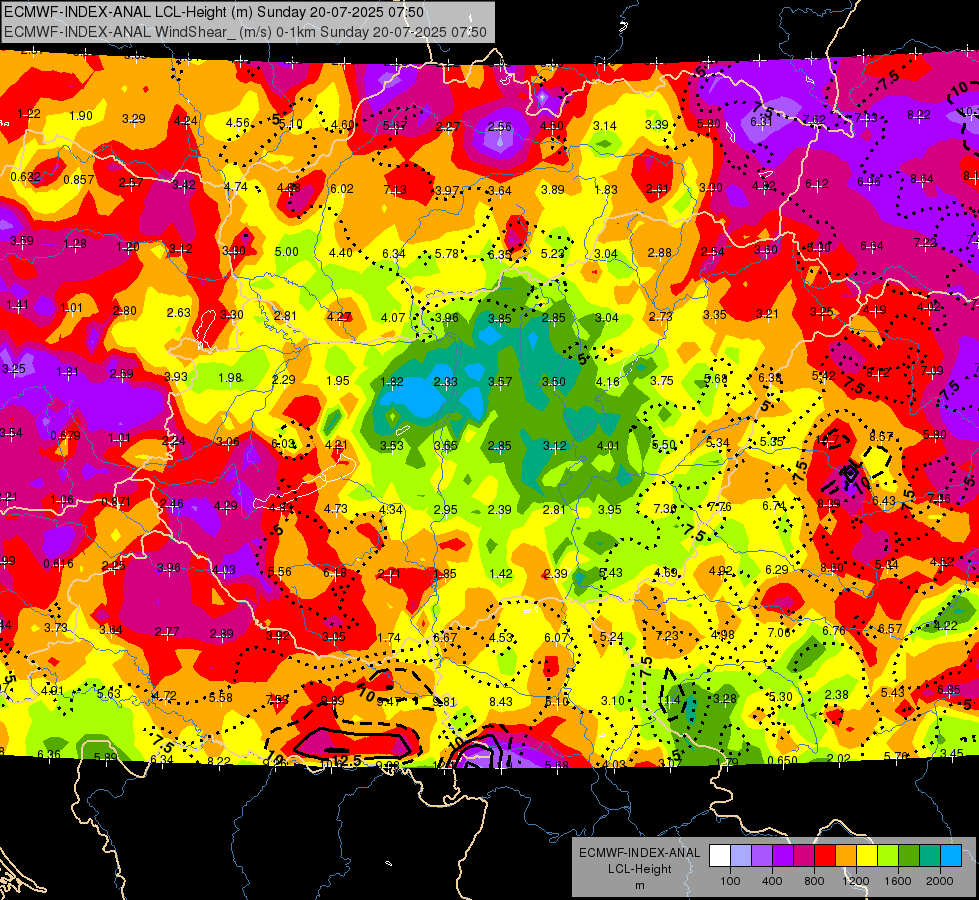The height and width of the screenshot is (900, 979).
Task: Select the white legend swatch before 100
Action: tap(720, 856)
